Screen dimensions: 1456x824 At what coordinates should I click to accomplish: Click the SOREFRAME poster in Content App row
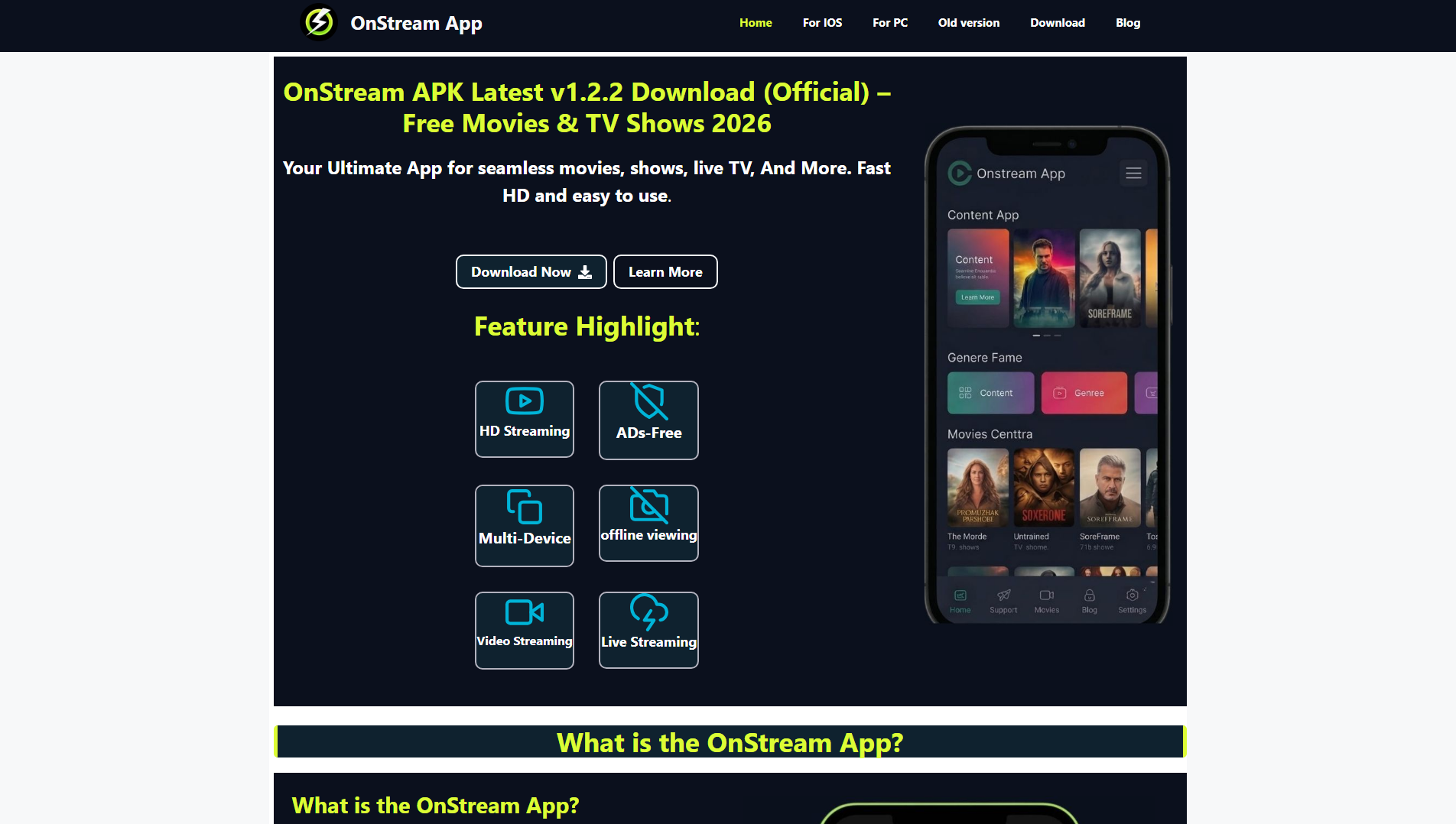(1110, 278)
